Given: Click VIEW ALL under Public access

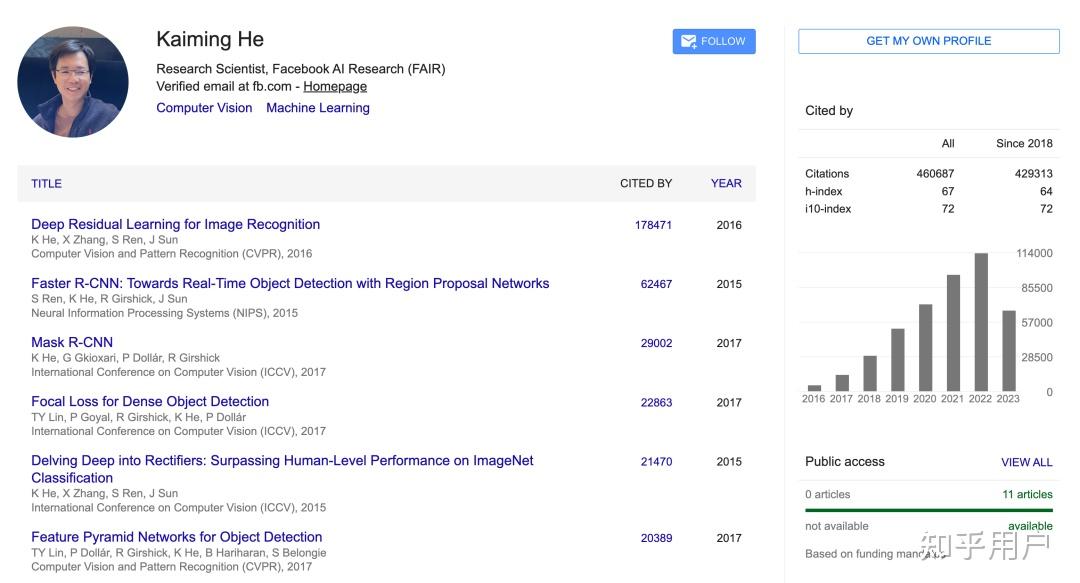Looking at the screenshot, I should coord(1026,463).
